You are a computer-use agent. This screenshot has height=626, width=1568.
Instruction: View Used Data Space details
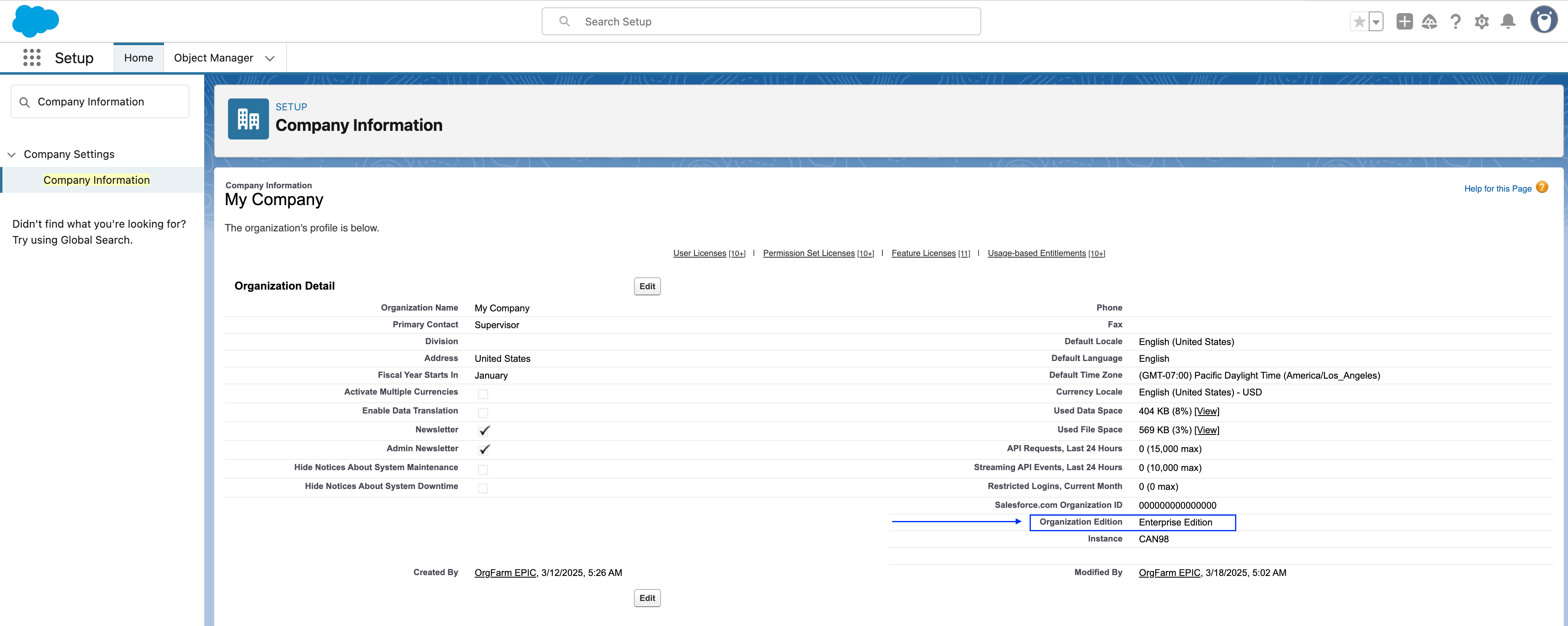1206,411
